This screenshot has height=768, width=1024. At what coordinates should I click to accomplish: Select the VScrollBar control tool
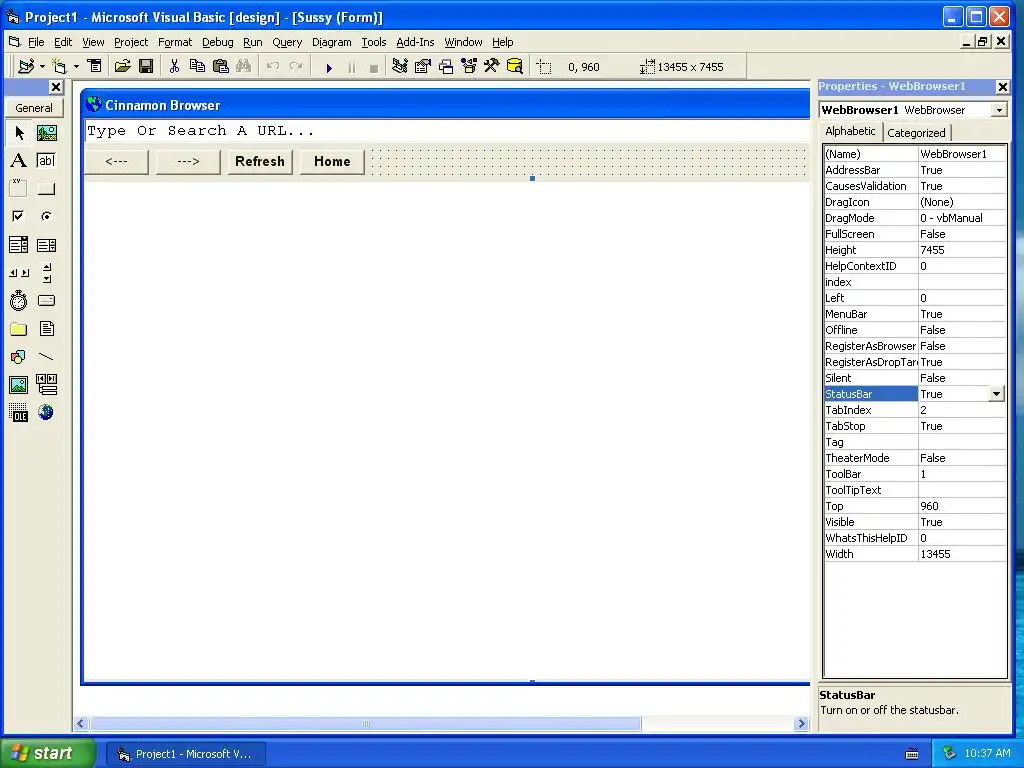[46, 273]
